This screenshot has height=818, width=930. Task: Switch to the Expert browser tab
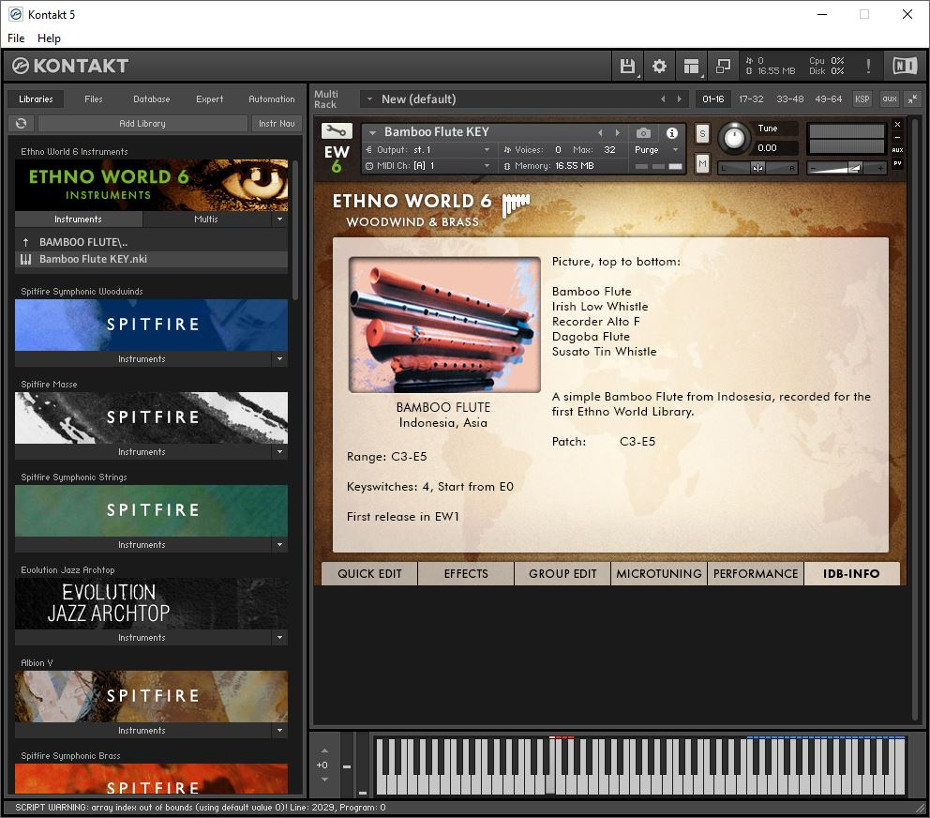point(209,99)
